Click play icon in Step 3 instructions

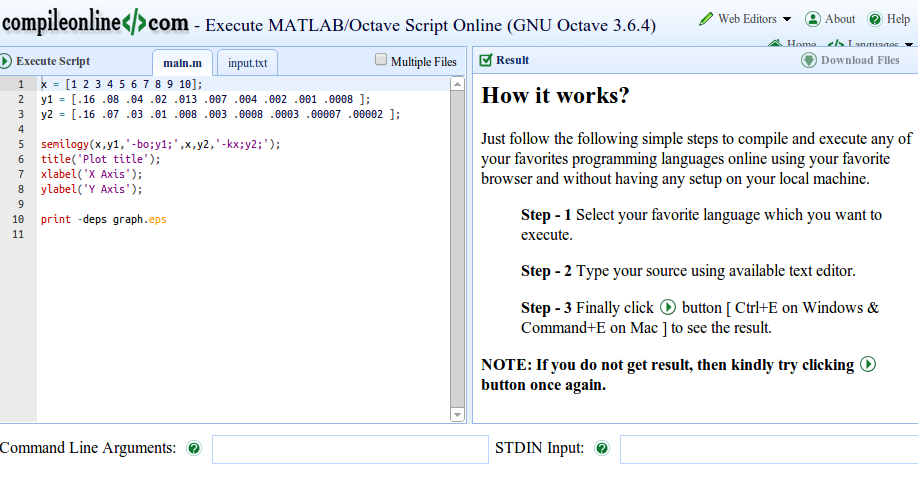[x=668, y=307]
